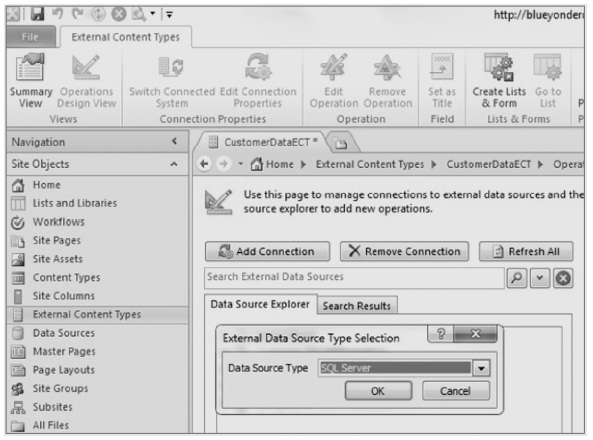Switch to Summary View
This screenshot has width=593, height=440.
click(31, 81)
